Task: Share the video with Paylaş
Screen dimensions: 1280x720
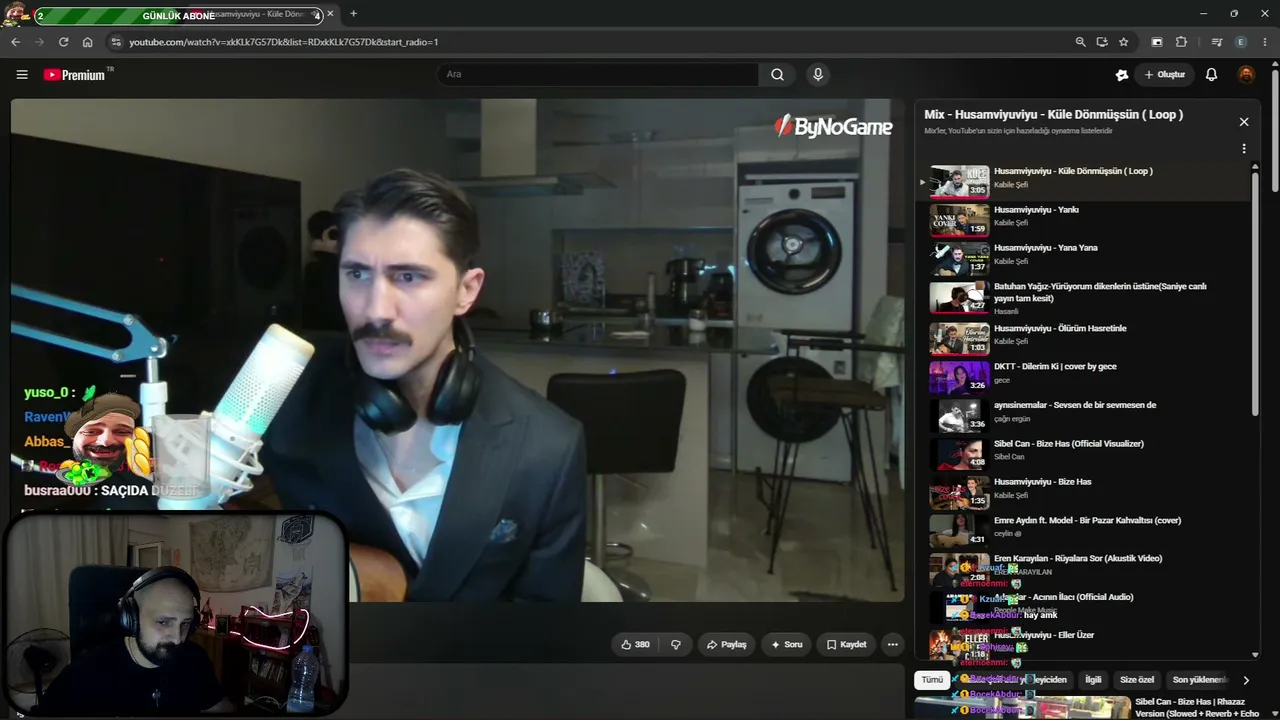Action: [x=727, y=645]
